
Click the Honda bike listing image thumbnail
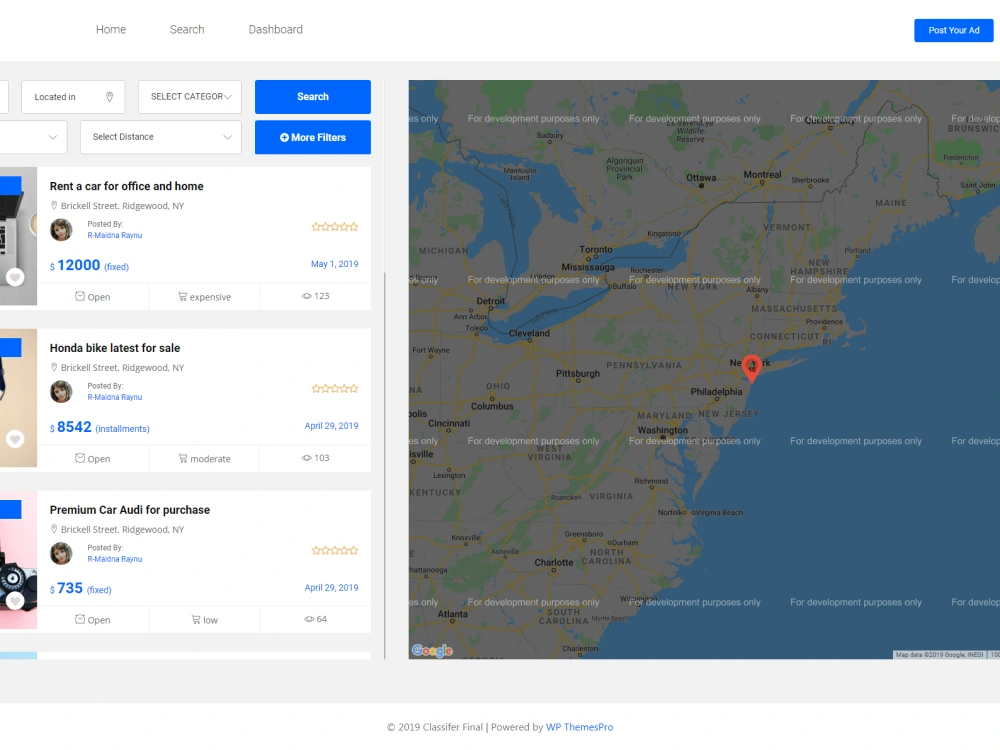[18, 398]
